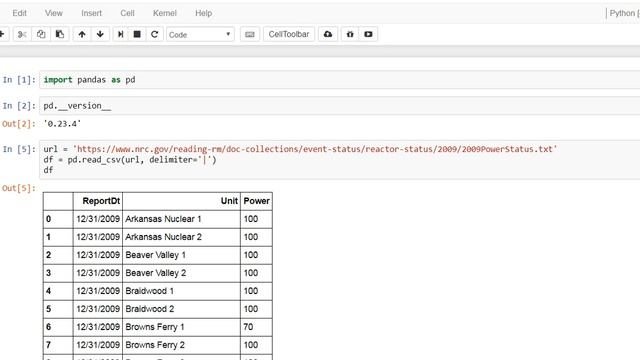640x360 pixels.
Task: Click the CellToolbar button
Action: click(x=289, y=34)
